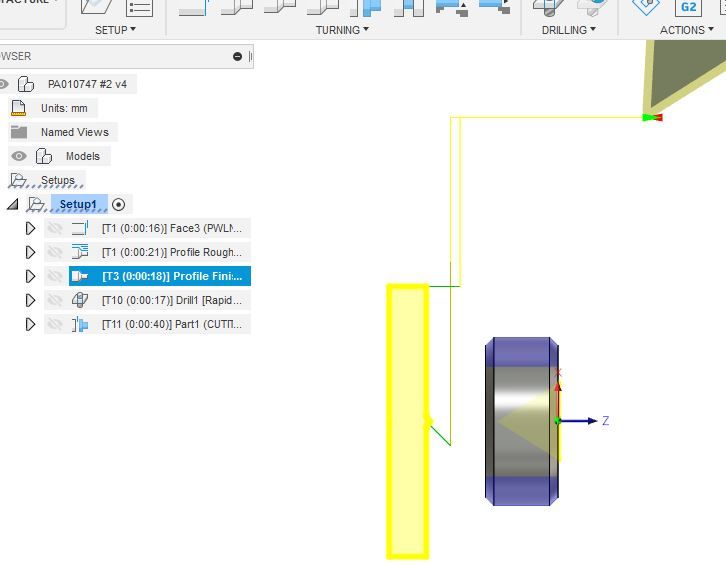Expand the Part1 operation node
This screenshot has height=565, width=726.
[x=30, y=324]
